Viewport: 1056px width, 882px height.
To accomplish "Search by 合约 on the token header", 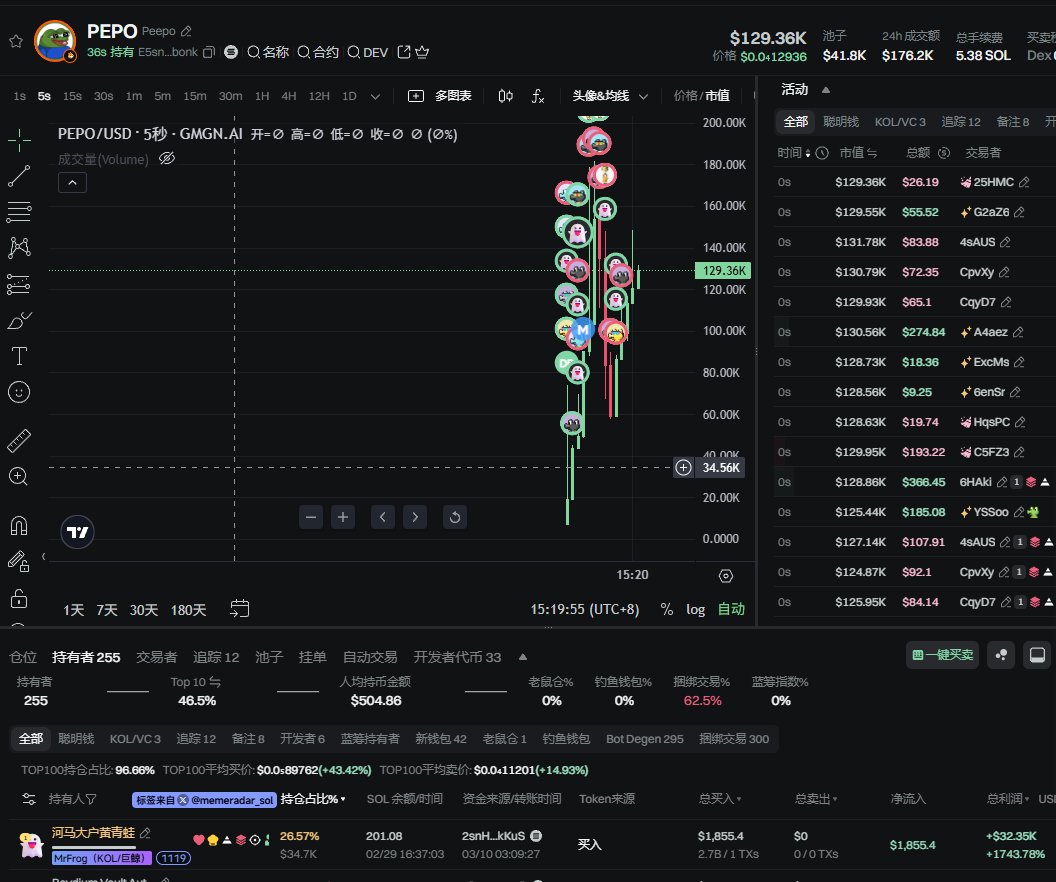I will click(x=318, y=52).
